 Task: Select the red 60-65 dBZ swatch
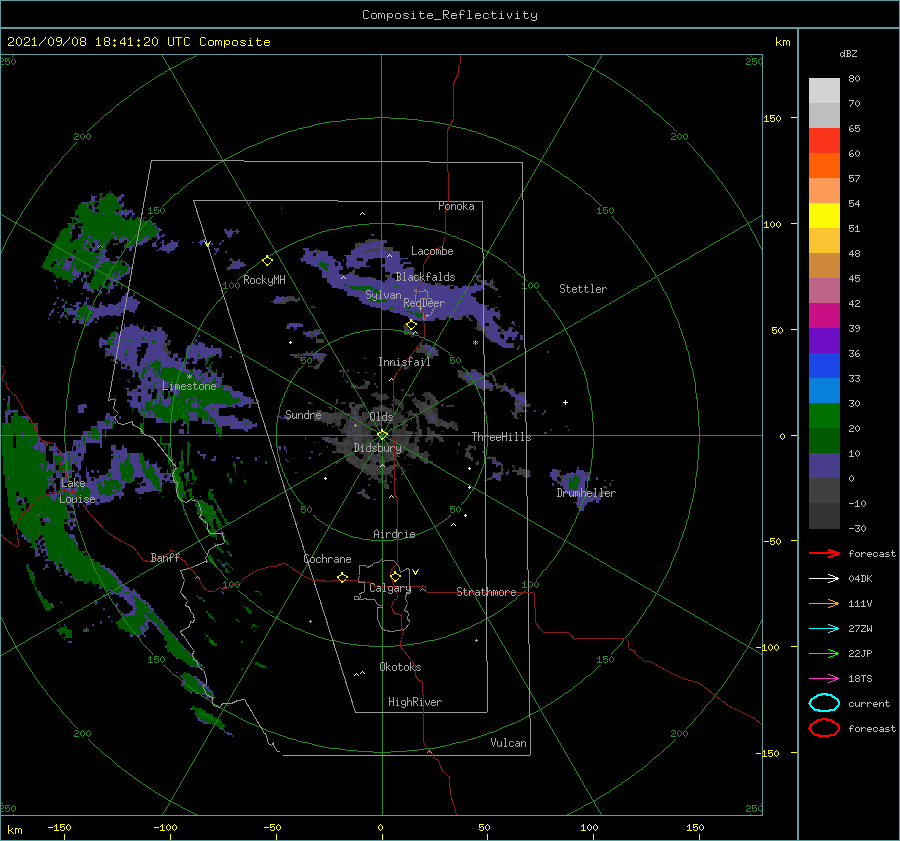click(x=824, y=141)
